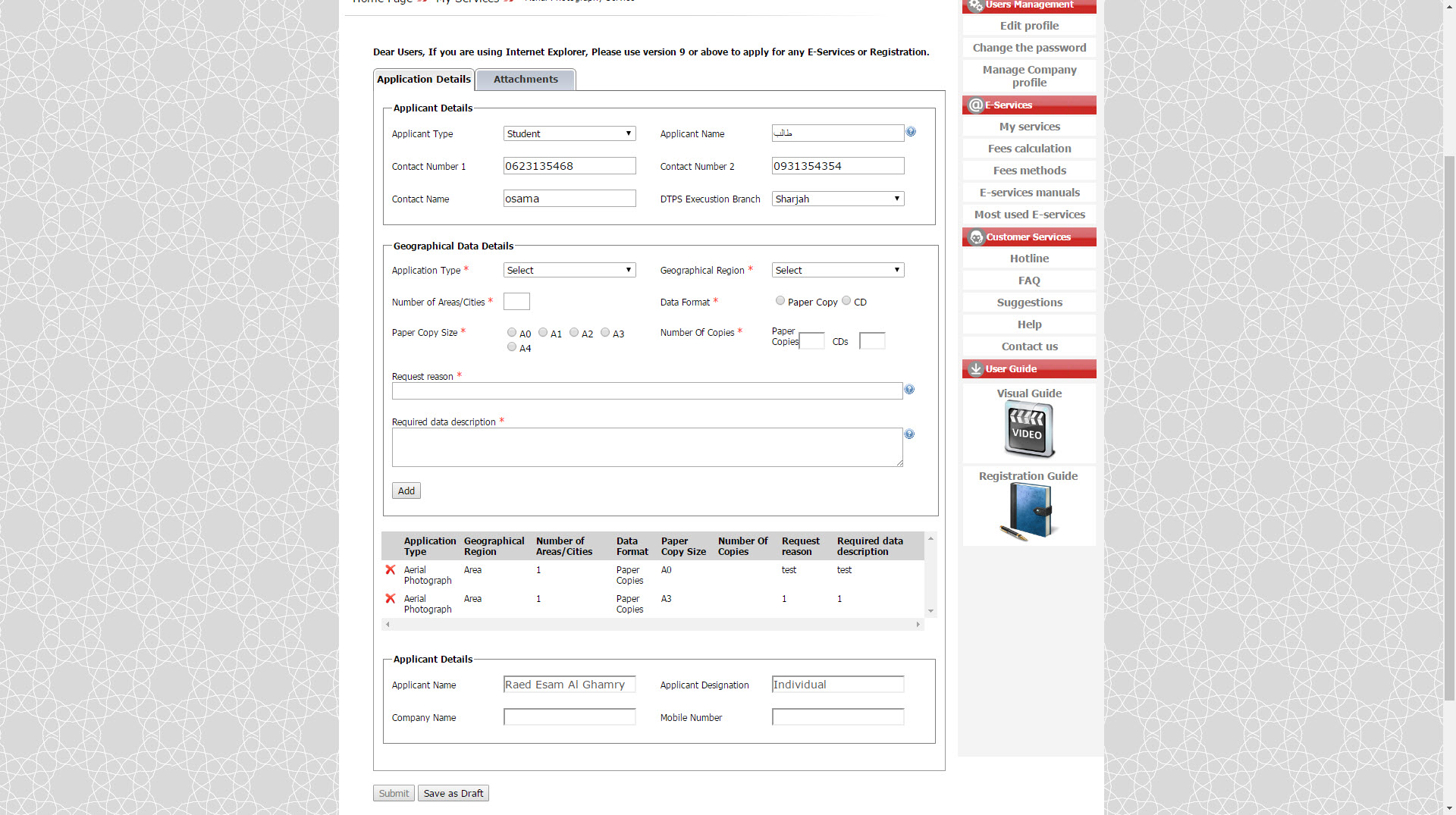The image size is (1456, 815).
Task: Click the Raed Esam Al Ghamry name field
Action: pyautogui.click(x=570, y=685)
